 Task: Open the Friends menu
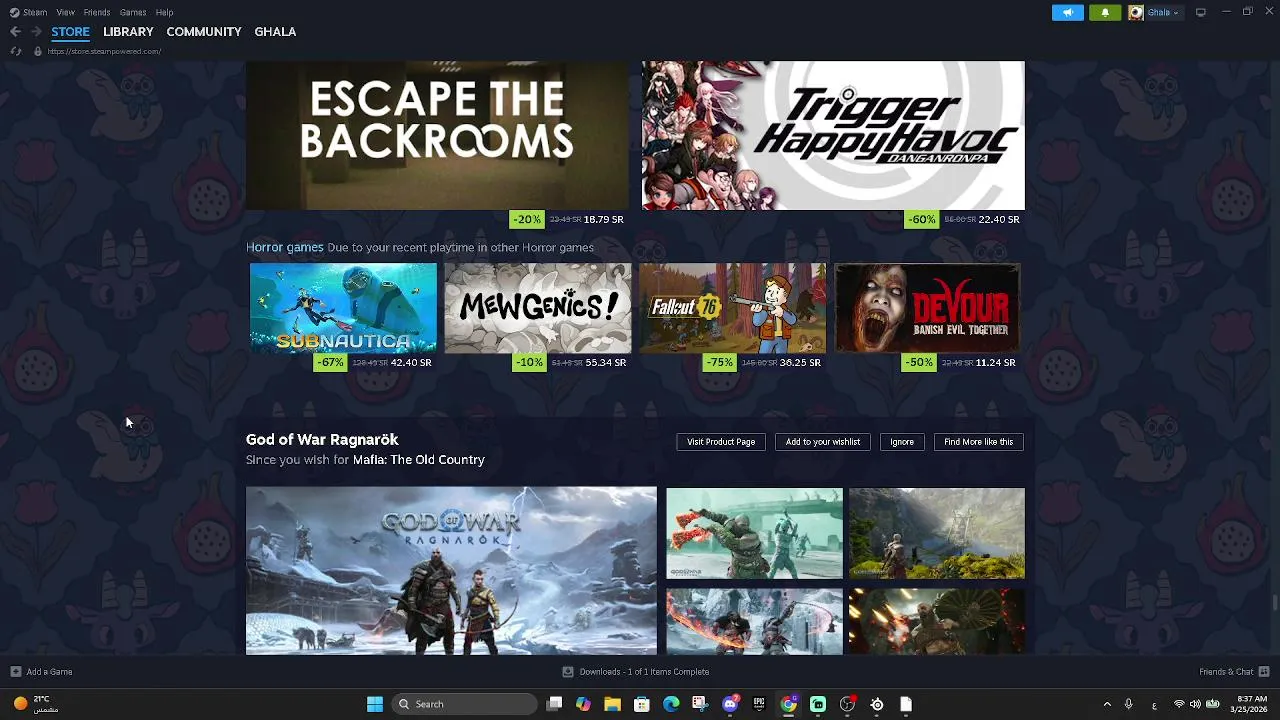(97, 12)
